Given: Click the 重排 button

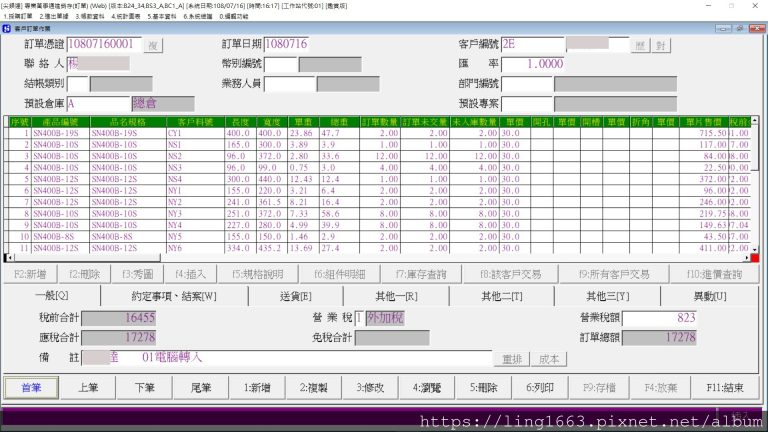Looking at the screenshot, I should pos(512,359).
